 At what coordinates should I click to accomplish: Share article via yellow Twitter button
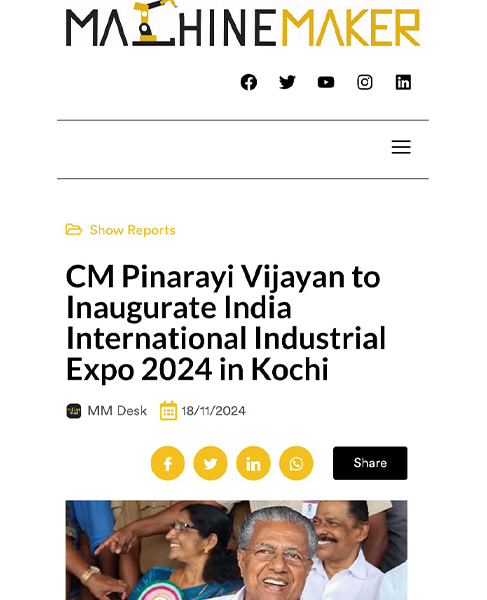(x=210, y=463)
